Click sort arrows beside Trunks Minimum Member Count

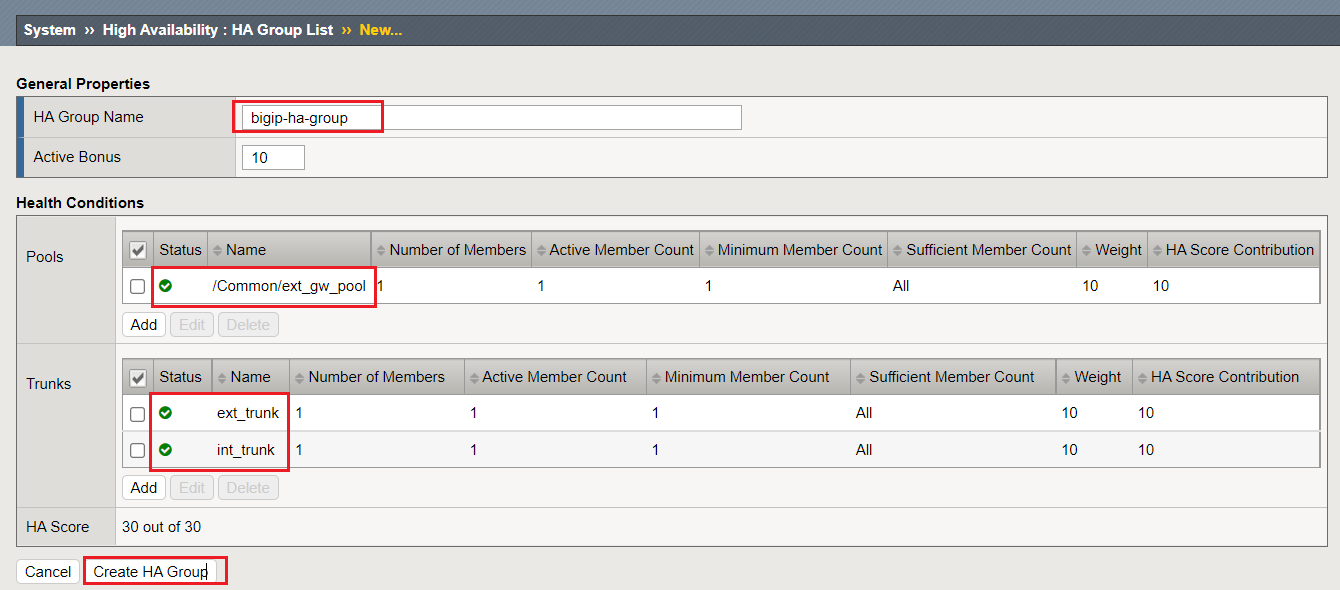[x=656, y=377]
